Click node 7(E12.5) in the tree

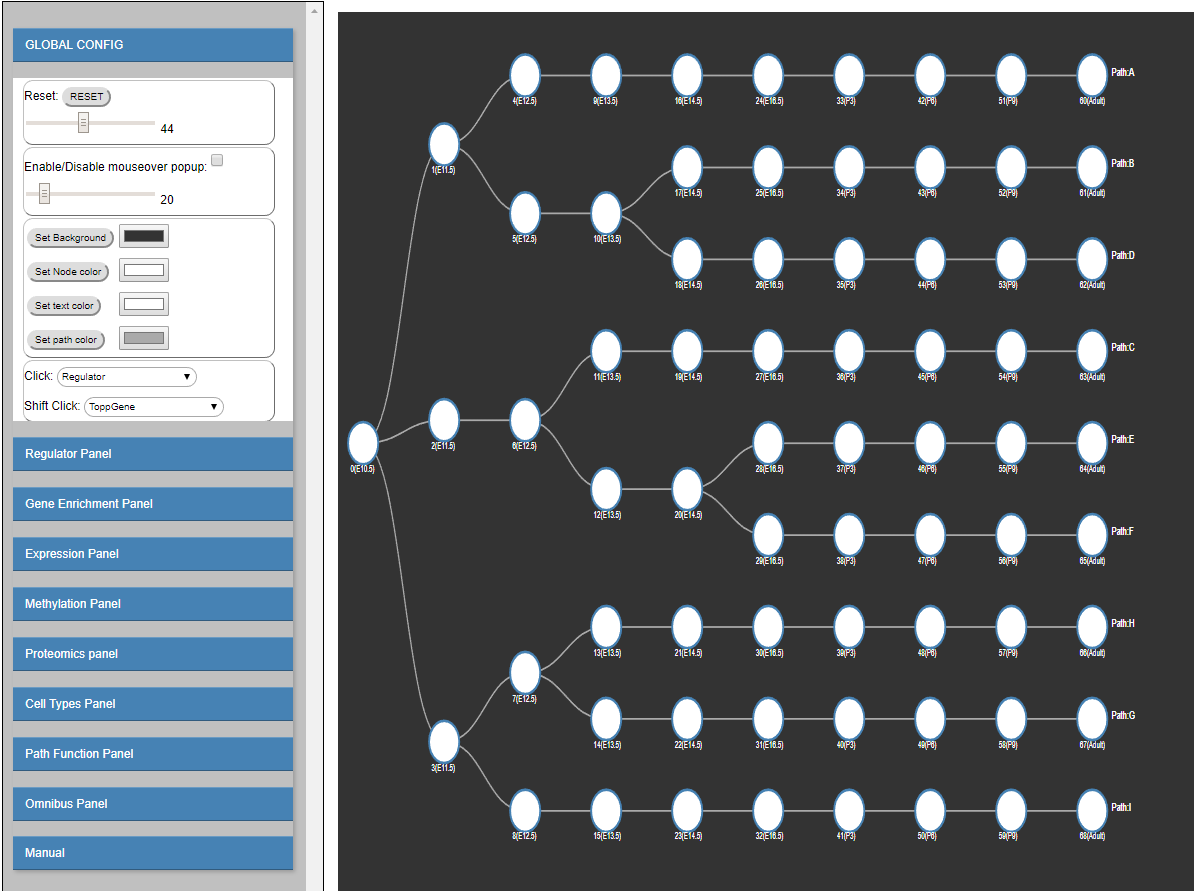click(x=525, y=672)
